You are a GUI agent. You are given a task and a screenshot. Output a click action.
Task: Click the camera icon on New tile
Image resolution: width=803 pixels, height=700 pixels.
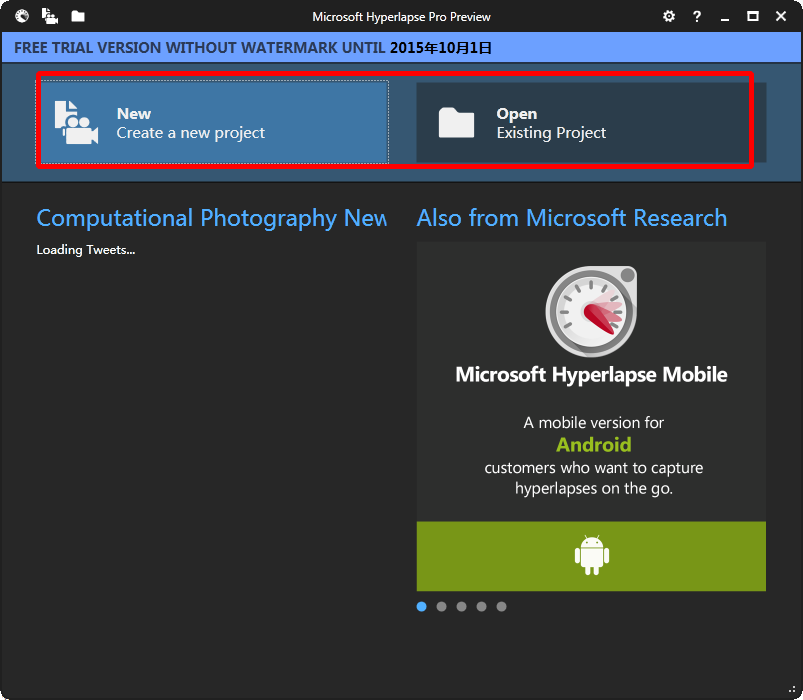(76, 122)
